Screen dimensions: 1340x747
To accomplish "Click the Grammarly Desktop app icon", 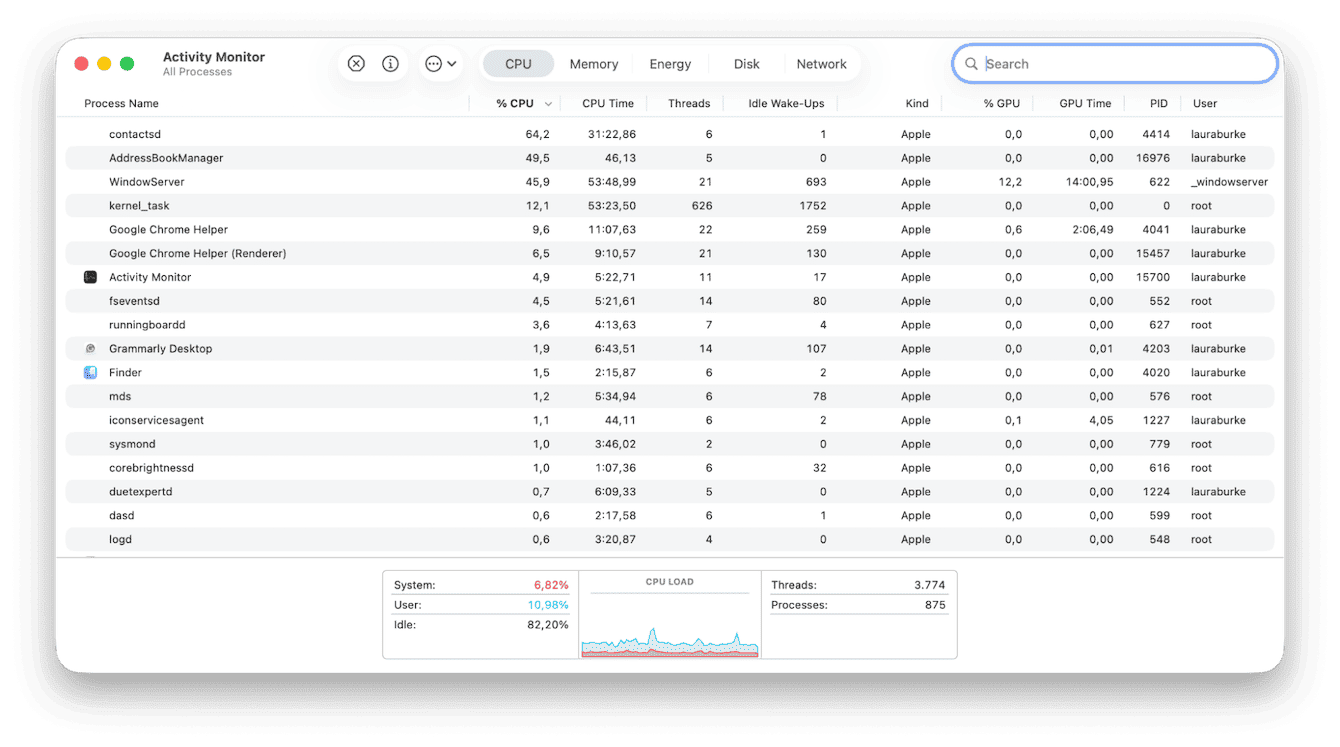I will tap(90, 348).
